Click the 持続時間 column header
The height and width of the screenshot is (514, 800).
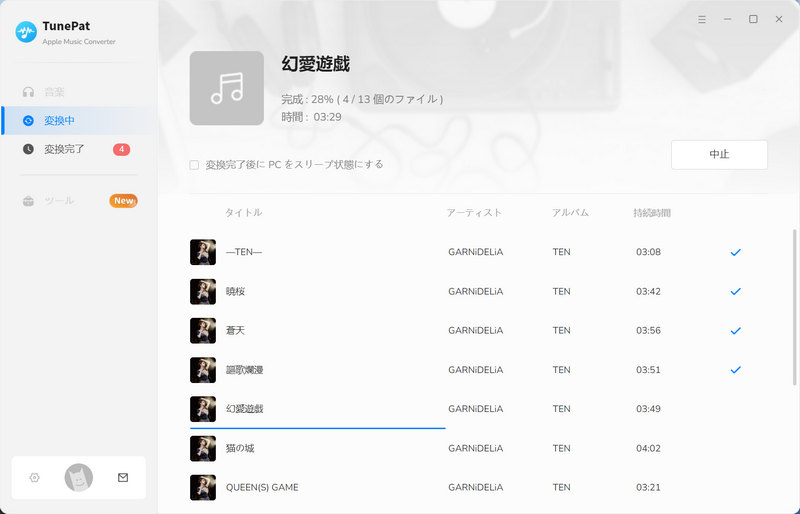point(652,213)
